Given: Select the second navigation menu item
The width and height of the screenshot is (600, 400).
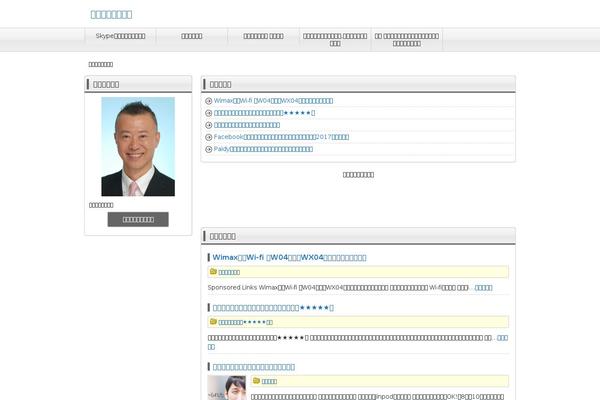Looking at the screenshot, I should tap(192, 36).
